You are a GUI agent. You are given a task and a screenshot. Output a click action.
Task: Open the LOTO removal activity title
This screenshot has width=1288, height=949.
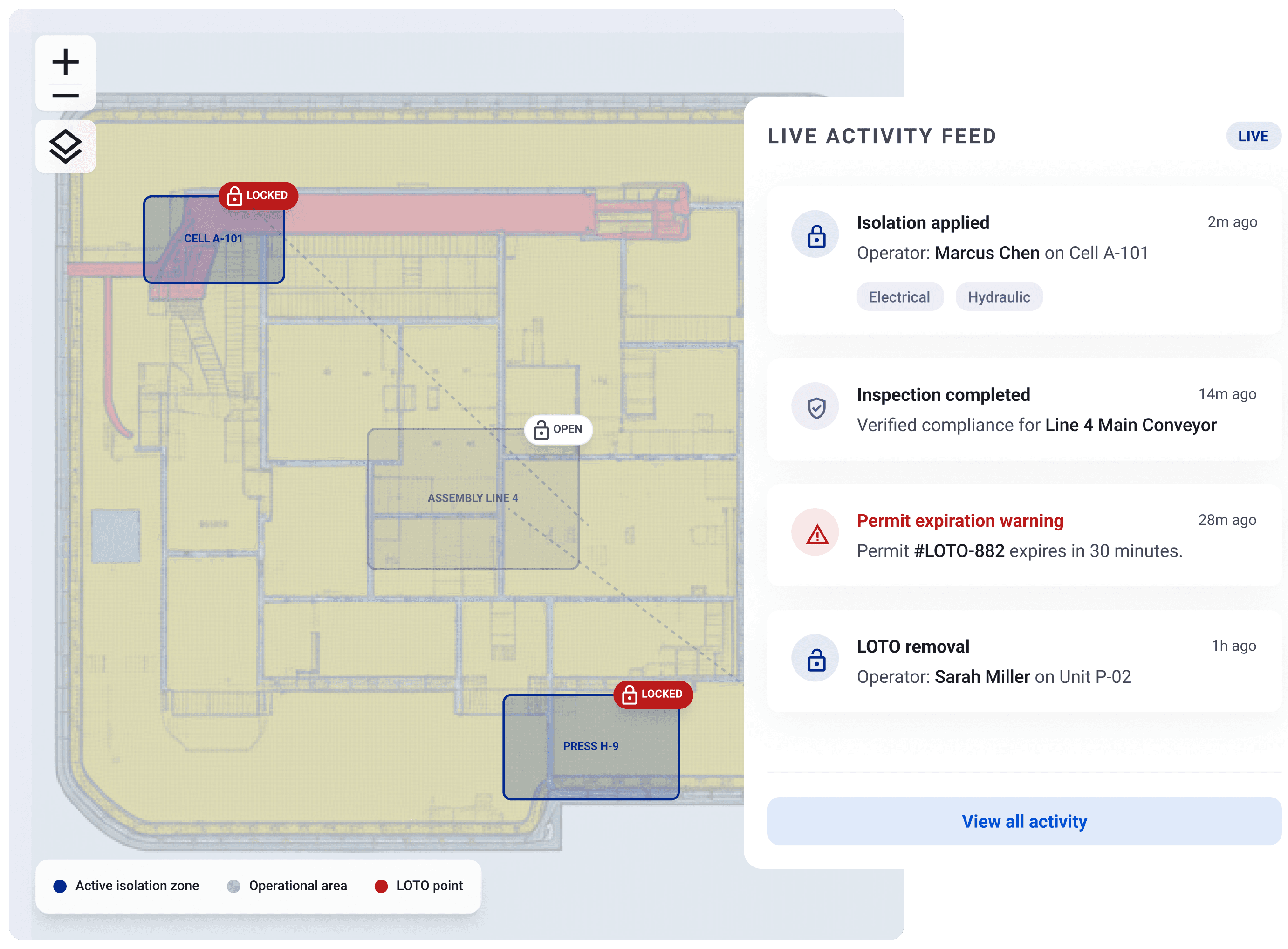coord(912,647)
